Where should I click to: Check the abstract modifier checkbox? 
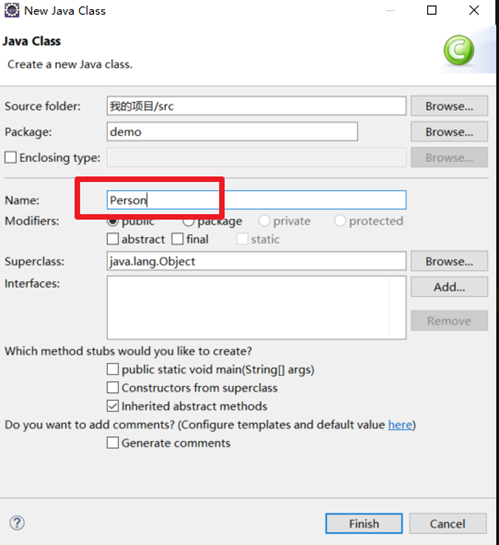pos(113,239)
